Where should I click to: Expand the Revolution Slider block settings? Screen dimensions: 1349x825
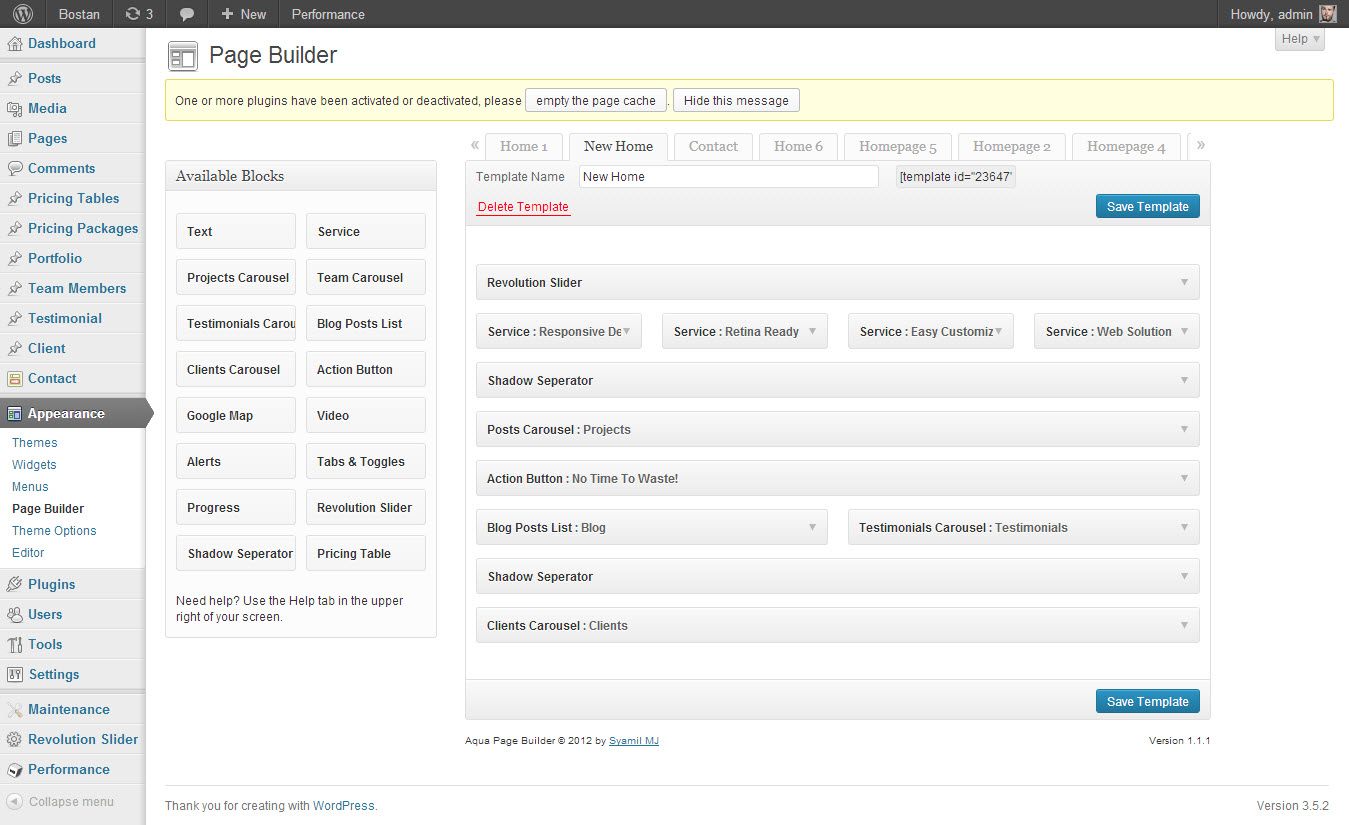1184,282
